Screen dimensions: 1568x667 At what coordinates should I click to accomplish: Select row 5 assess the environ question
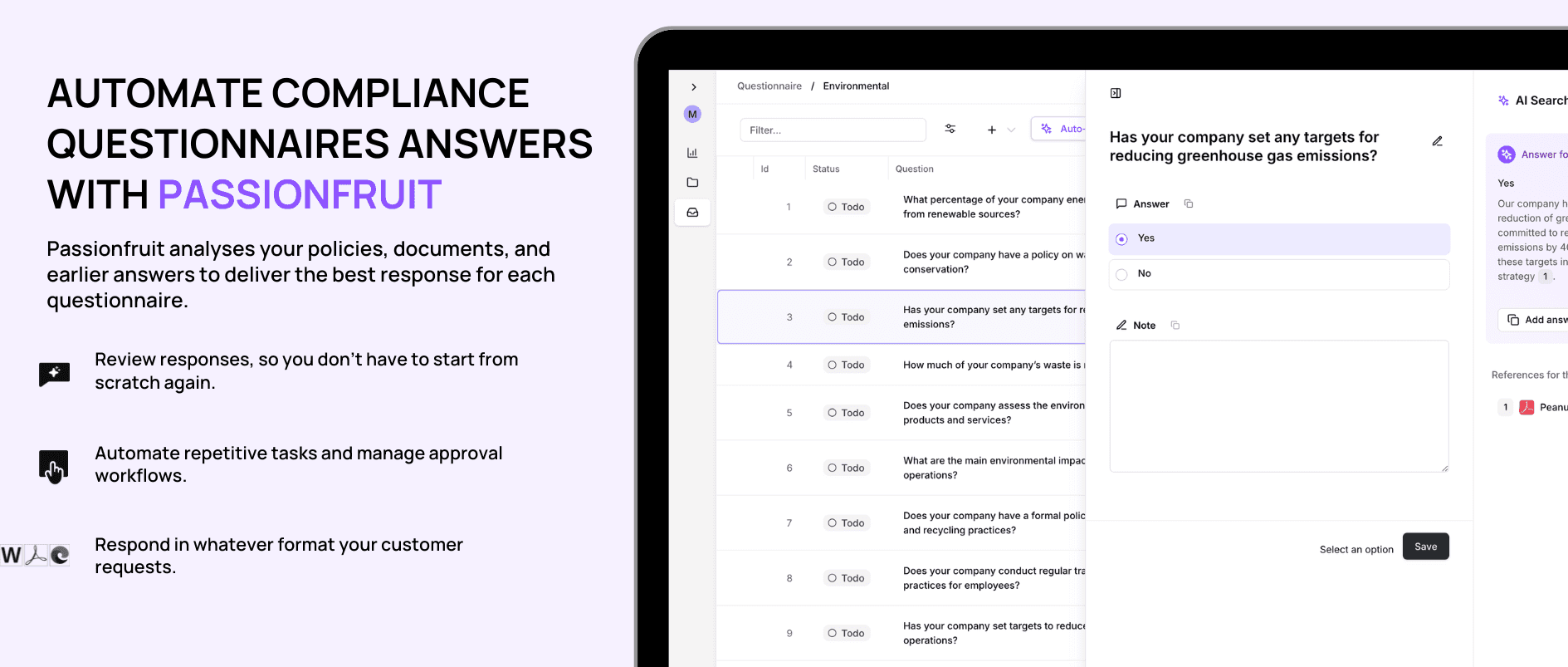994,413
